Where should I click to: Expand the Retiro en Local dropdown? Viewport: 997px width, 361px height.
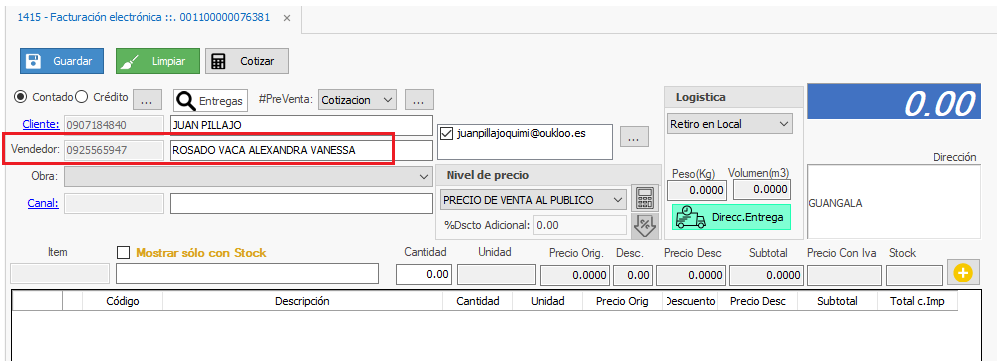point(729,124)
